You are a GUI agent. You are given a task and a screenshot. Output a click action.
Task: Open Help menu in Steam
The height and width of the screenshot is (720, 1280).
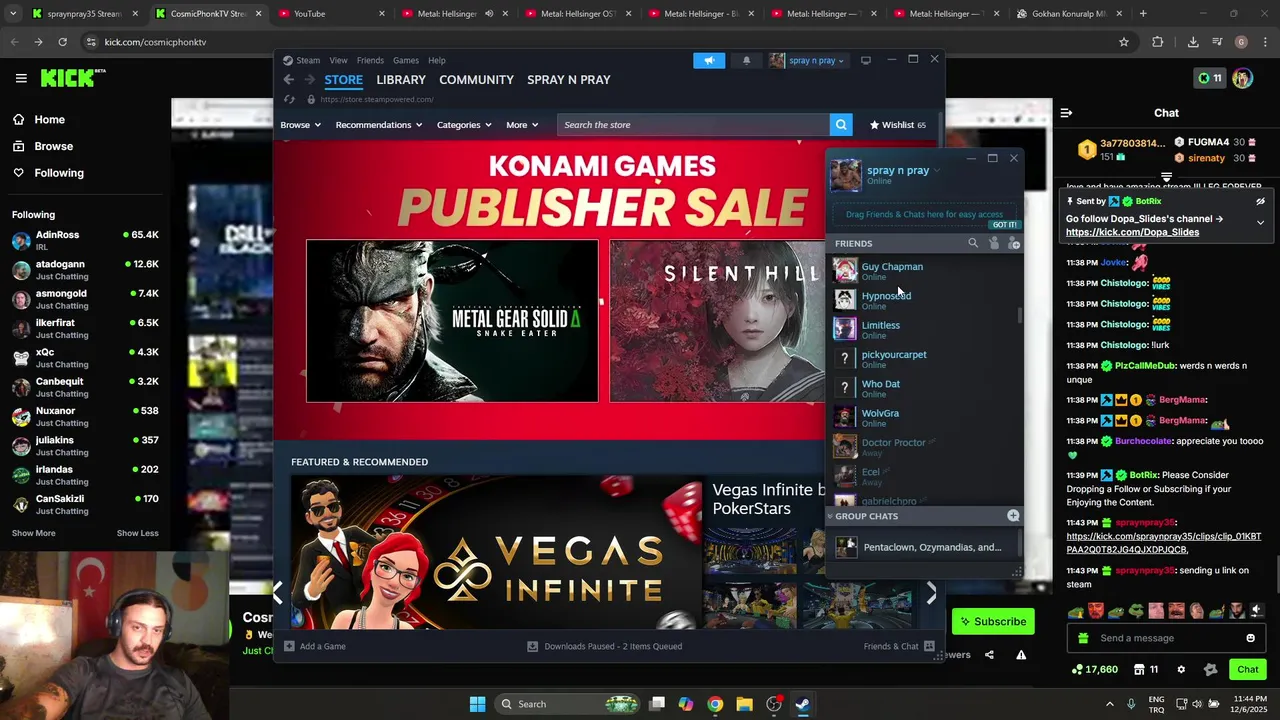(x=437, y=60)
